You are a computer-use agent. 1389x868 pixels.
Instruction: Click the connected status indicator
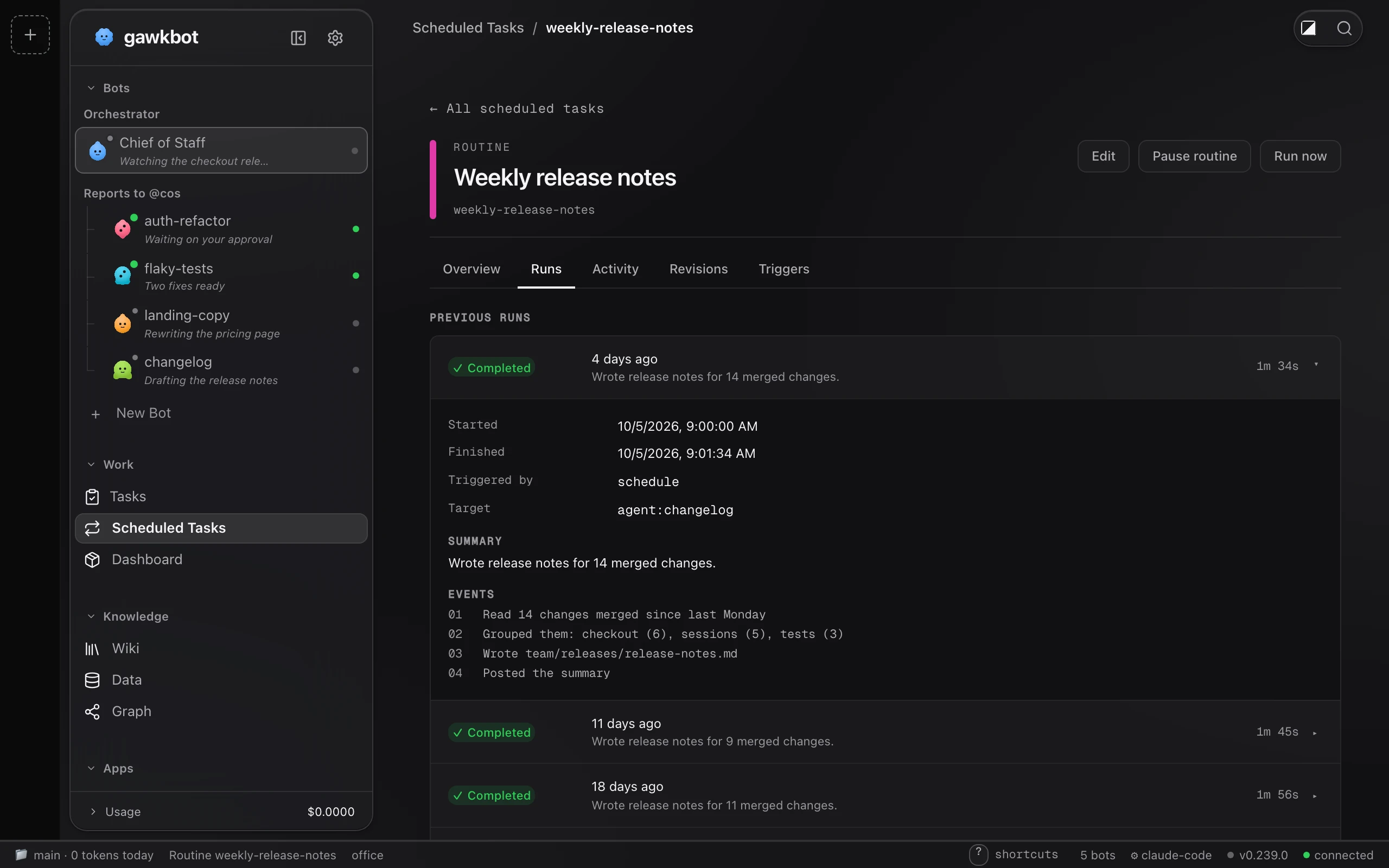pyautogui.click(x=1338, y=855)
